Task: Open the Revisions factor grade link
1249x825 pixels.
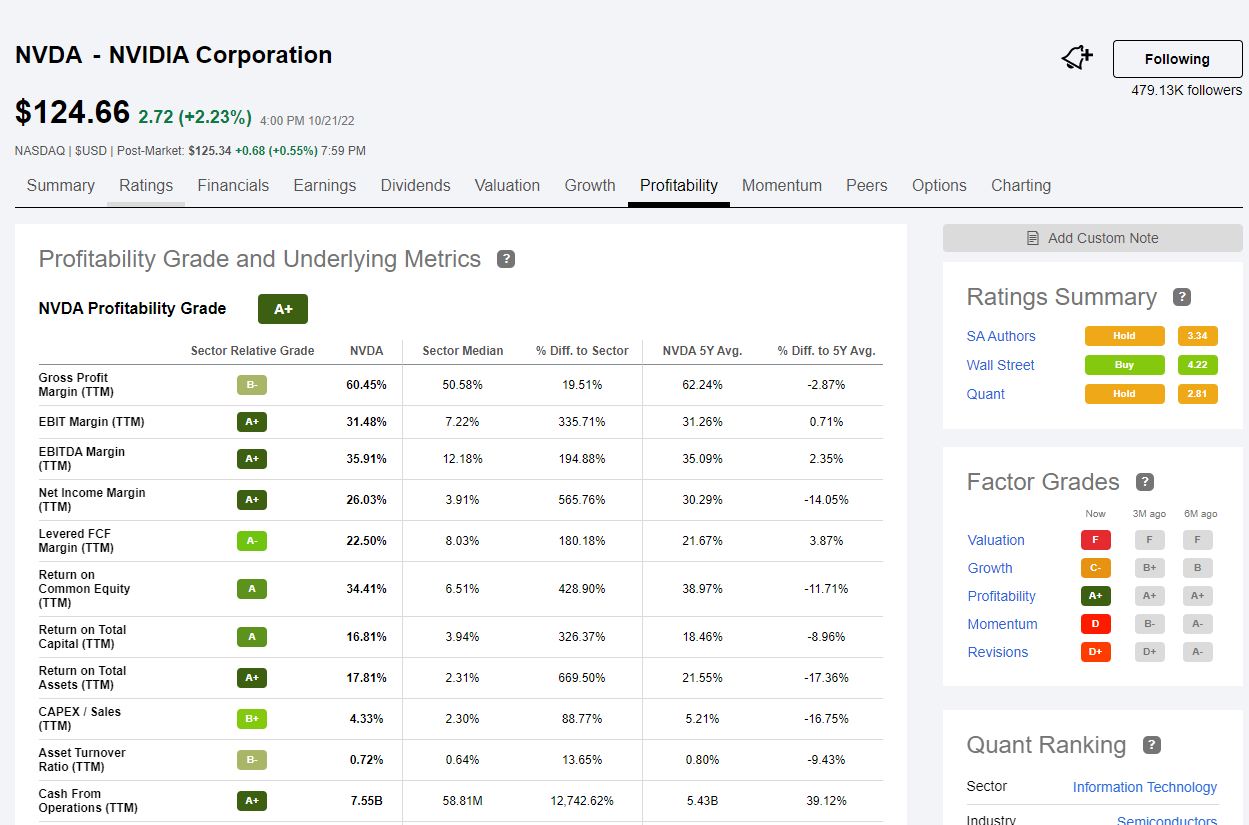Action: (x=998, y=652)
